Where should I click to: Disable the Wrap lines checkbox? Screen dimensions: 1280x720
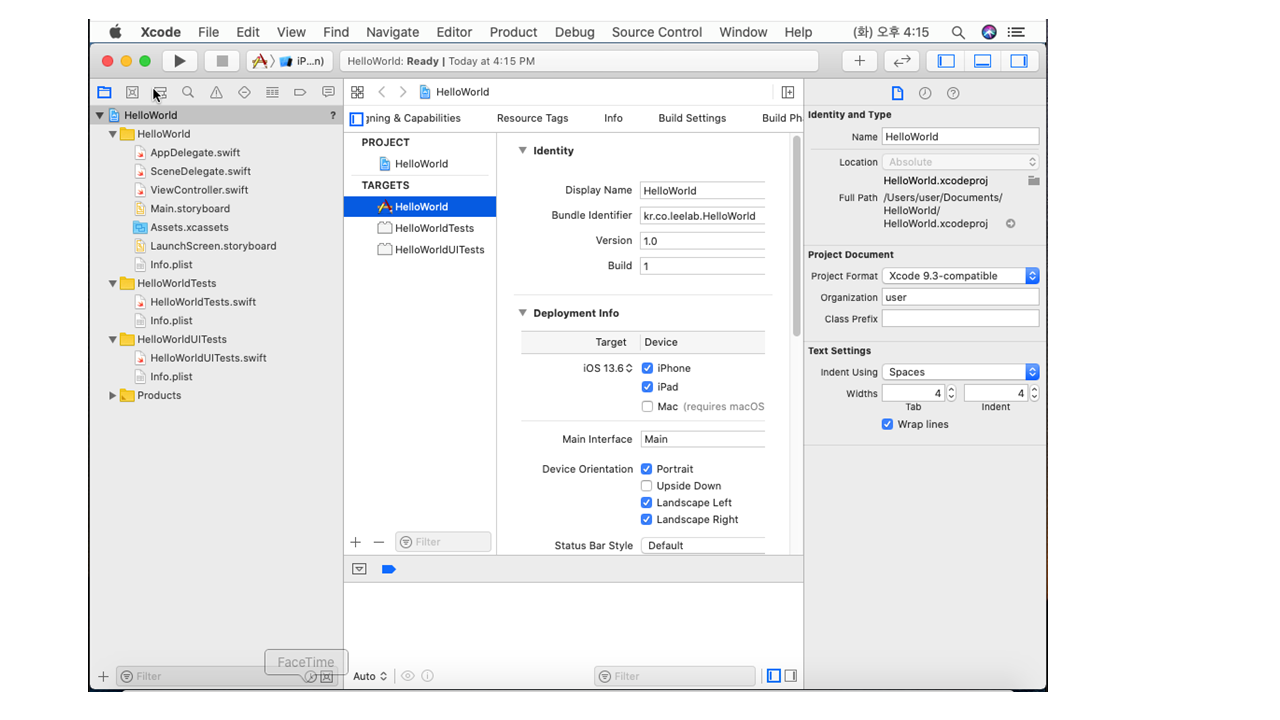point(887,424)
